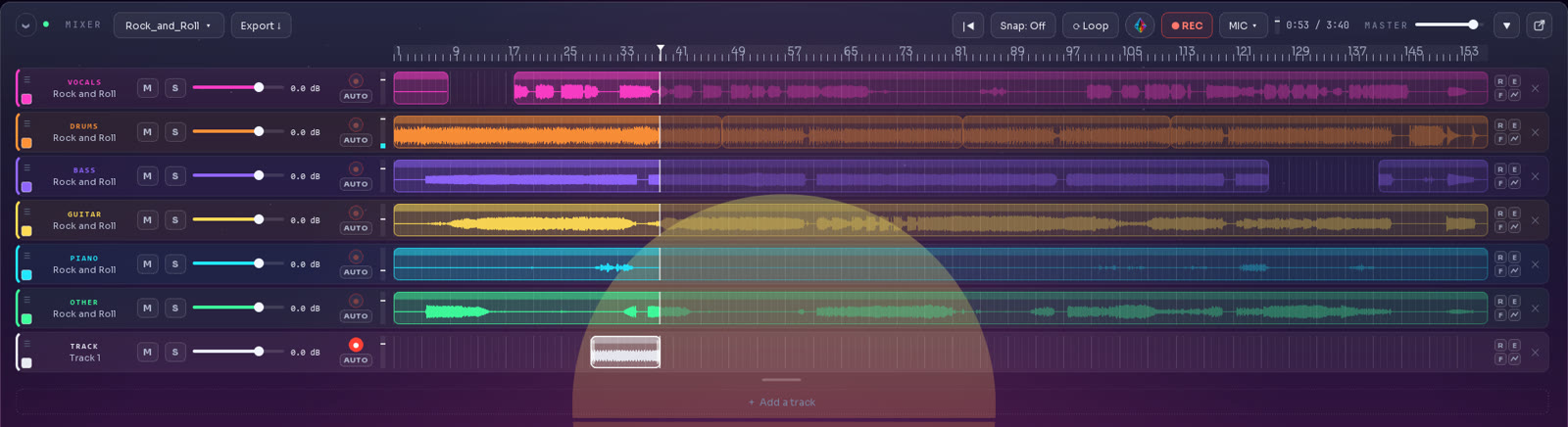This screenshot has width=1568, height=427.
Task: Disarm the Track 1 record icon
Action: (356, 345)
